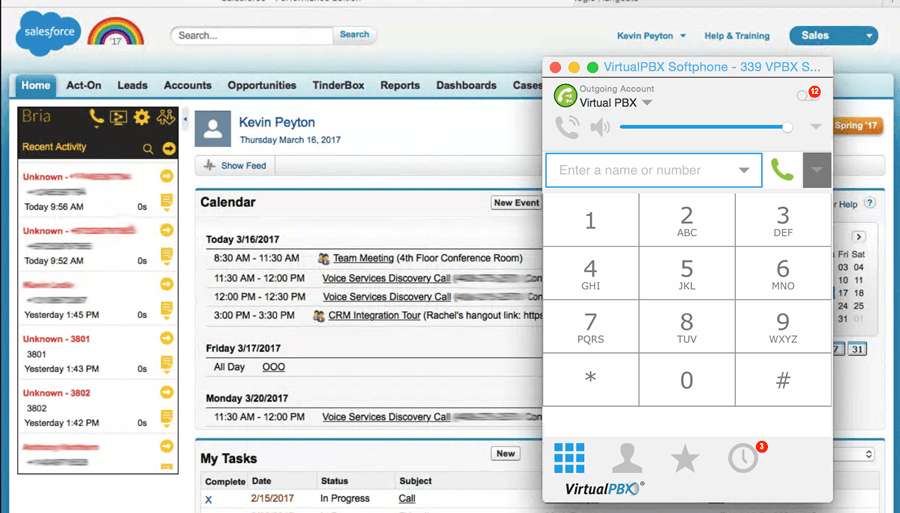Open note icon for Today 9:52 AM call

click(166, 256)
